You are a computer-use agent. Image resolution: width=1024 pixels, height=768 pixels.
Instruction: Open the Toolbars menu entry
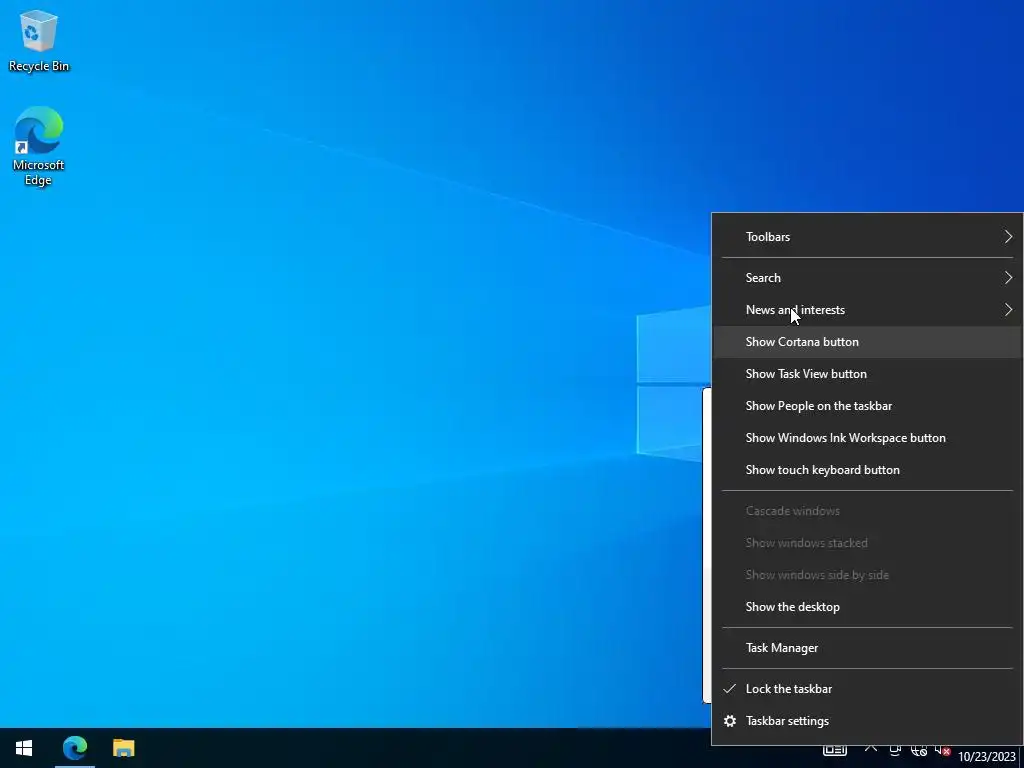coord(867,236)
